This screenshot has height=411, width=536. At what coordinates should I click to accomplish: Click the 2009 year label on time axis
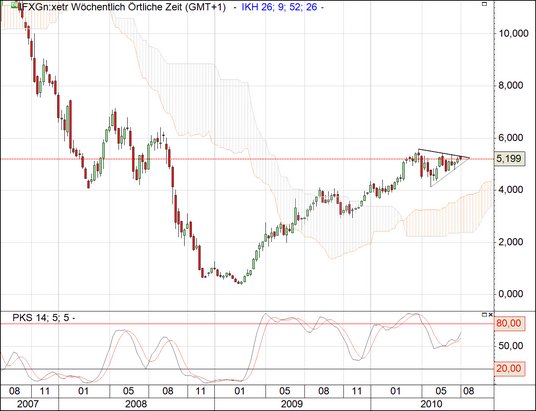click(292, 404)
